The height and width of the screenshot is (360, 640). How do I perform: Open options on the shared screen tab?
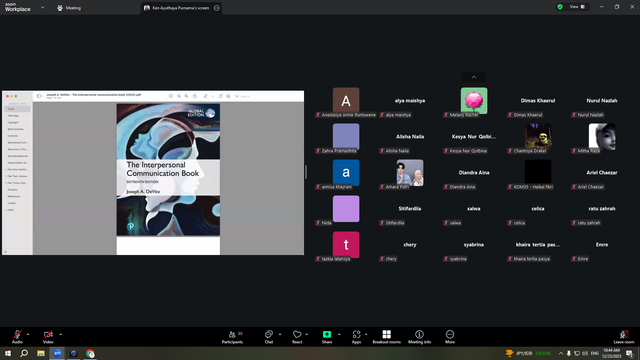[217, 8]
